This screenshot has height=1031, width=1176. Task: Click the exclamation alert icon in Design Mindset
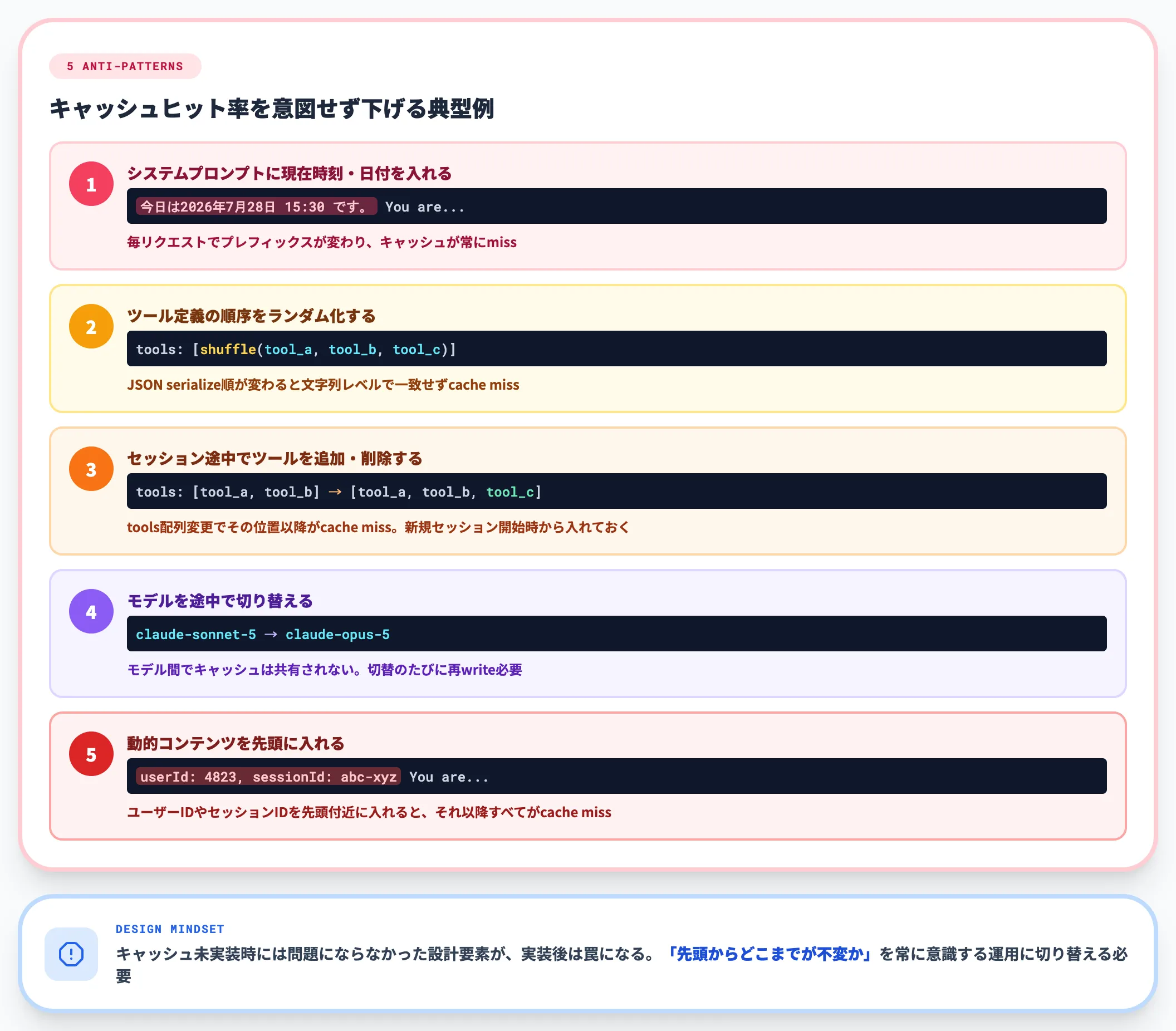pos(71,954)
